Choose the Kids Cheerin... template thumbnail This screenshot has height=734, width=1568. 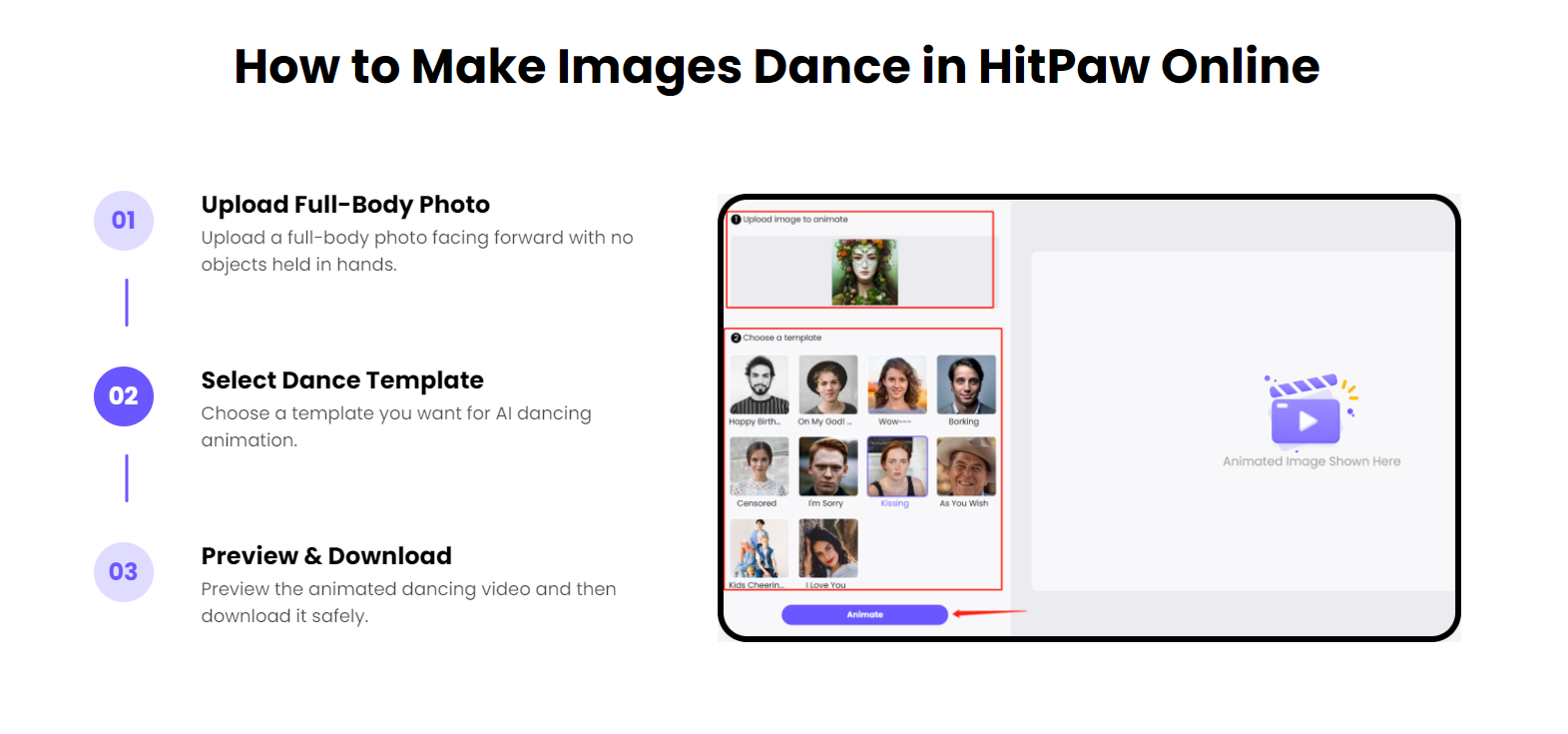point(759,548)
